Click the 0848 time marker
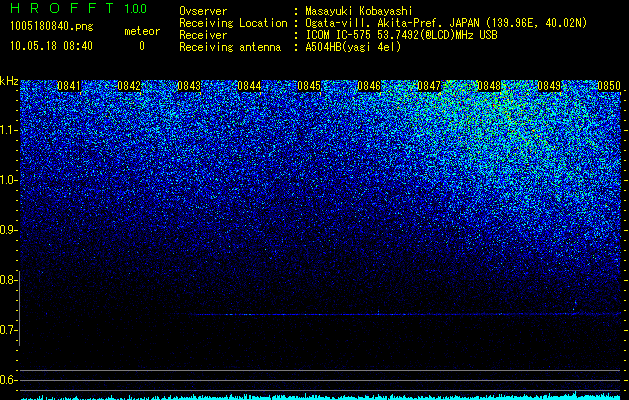Screen dimensions: 629x400 click(x=489, y=86)
